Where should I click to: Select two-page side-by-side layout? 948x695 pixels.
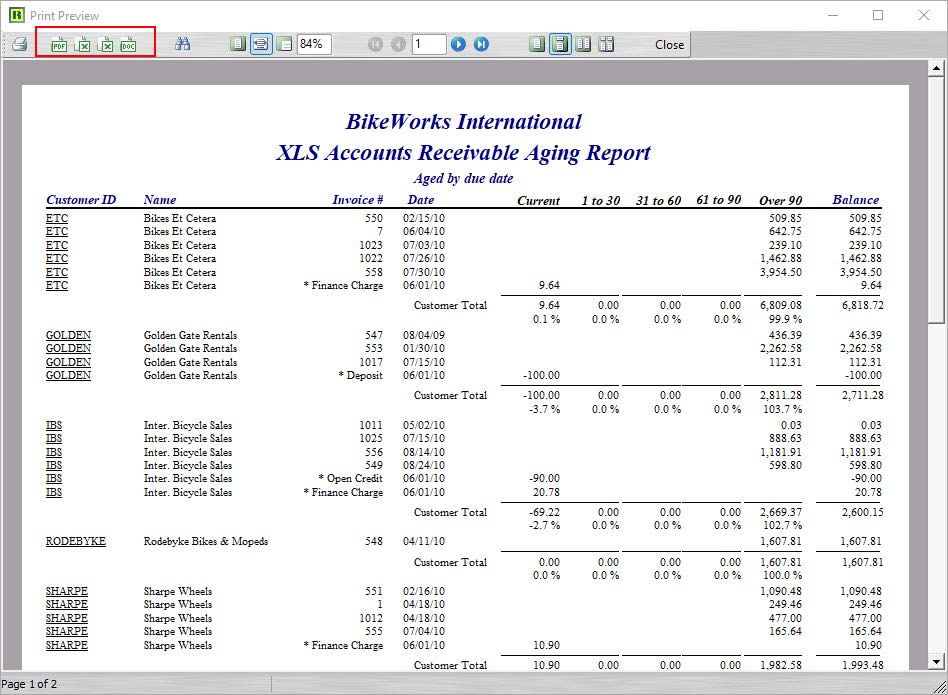click(582, 44)
